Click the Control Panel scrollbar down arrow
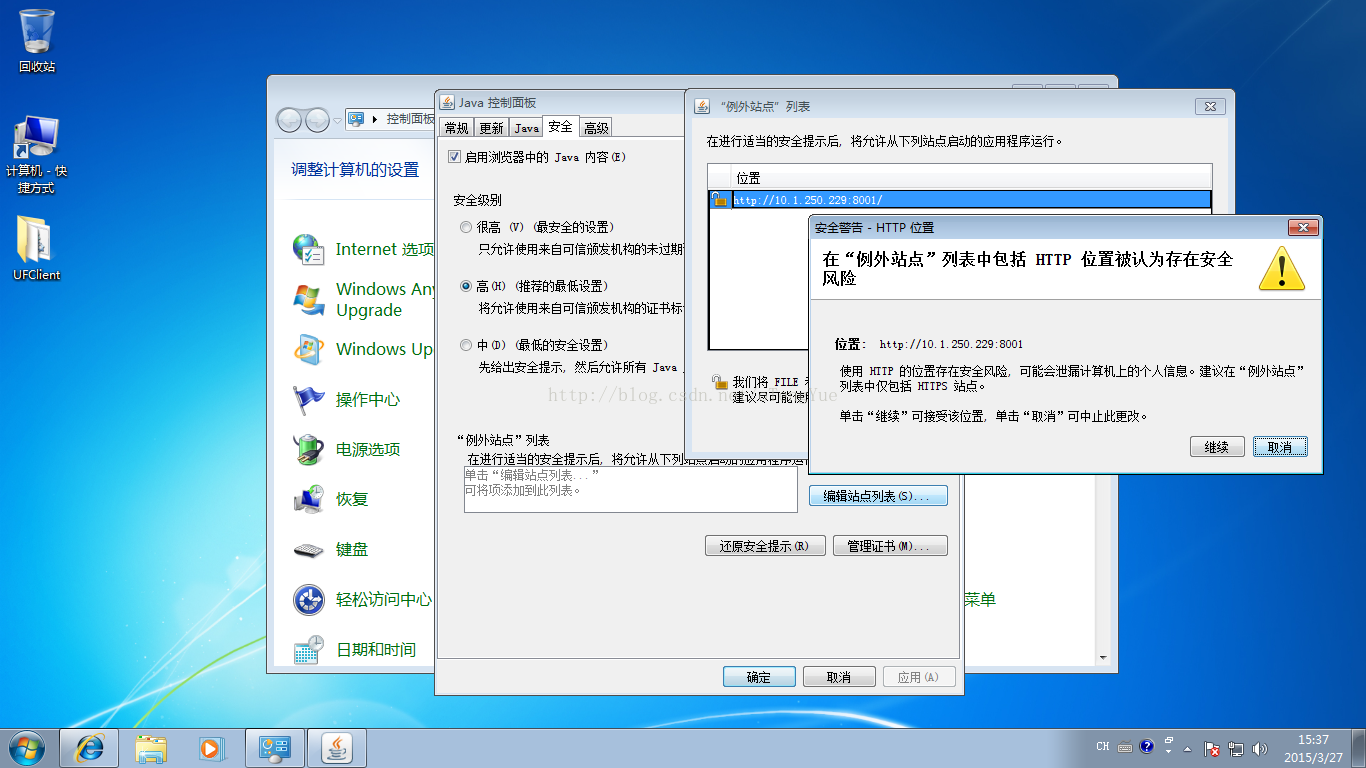This screenshot has width=1366, height=768. click(x=1103, y=657)
